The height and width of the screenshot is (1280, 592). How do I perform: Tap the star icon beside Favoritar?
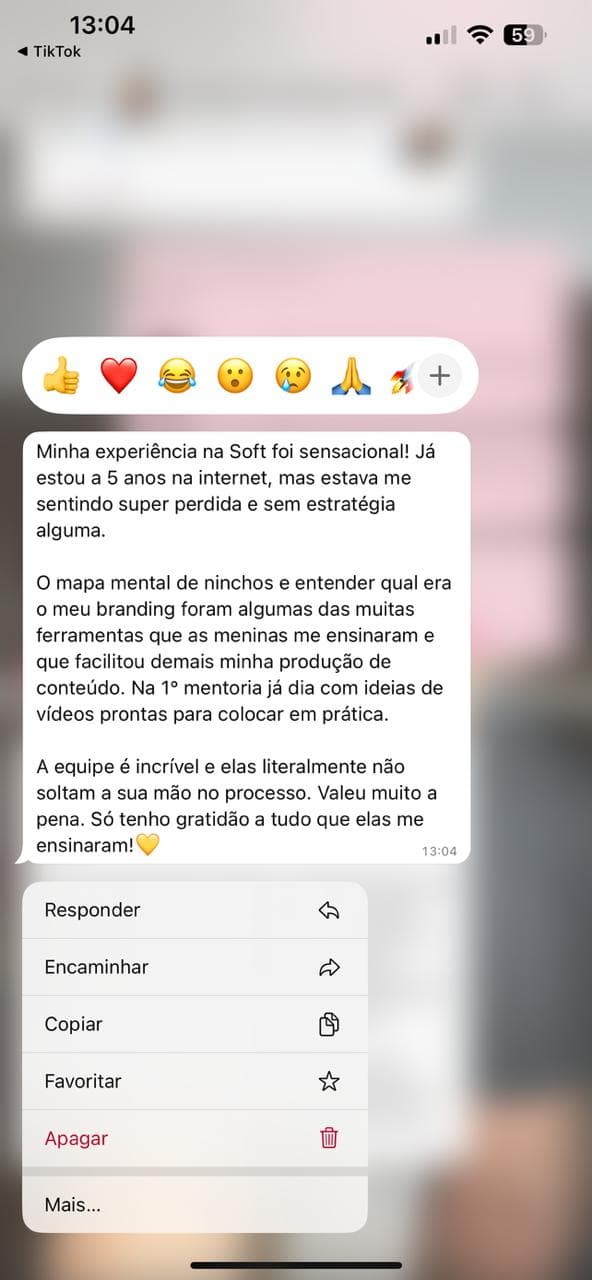point(329,1081)
